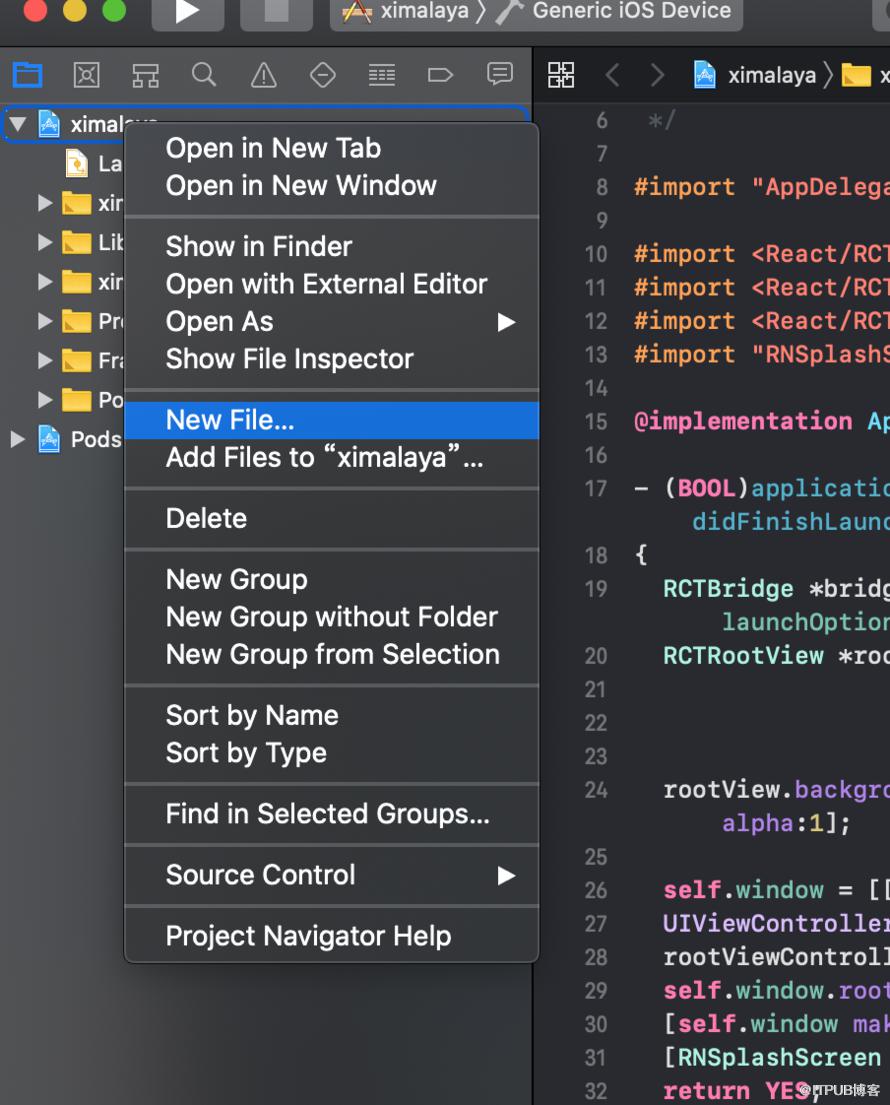
Task: Open the Open As submenu
Action: point(331,322)
